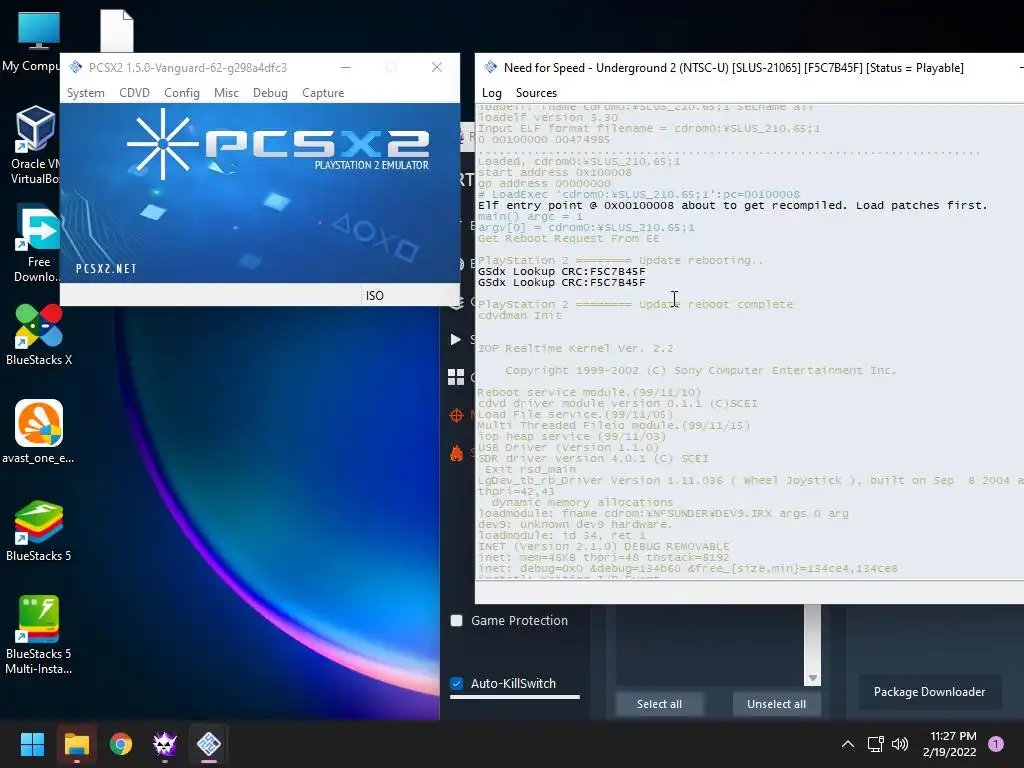Click the Select all button
Viewport: 1024px width, 768px height.
point(659,704)
